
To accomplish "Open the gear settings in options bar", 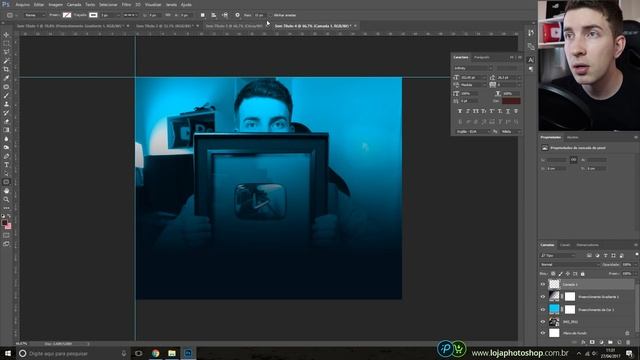I will coord(237,15).
